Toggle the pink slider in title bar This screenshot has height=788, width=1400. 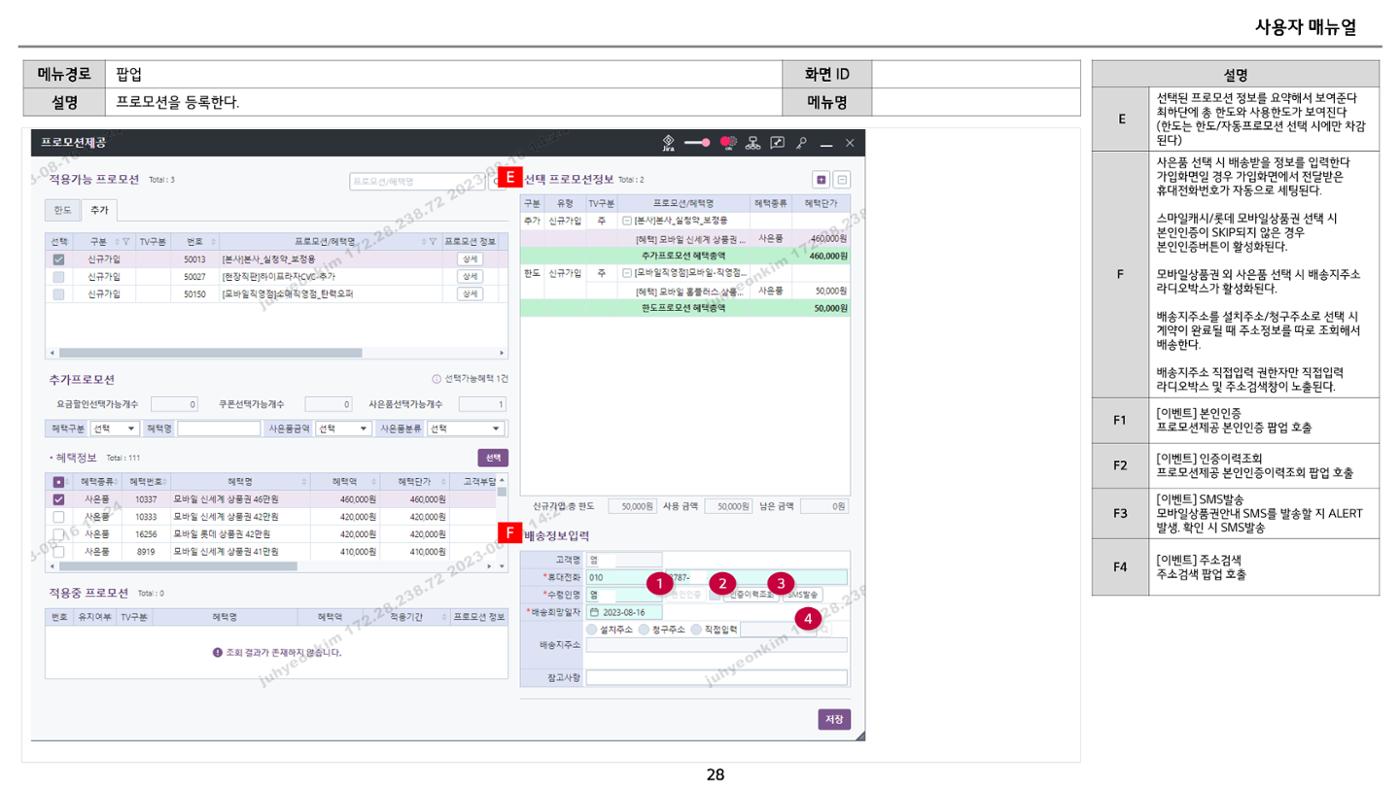coord(698,143)
